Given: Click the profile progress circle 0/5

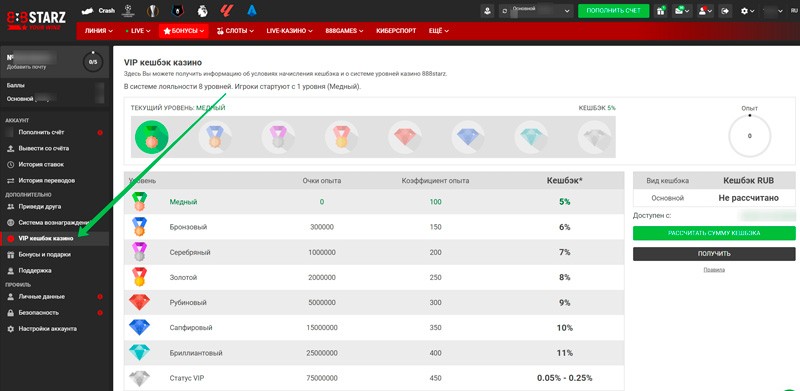Looking at the screenshot, I should 93,62.
